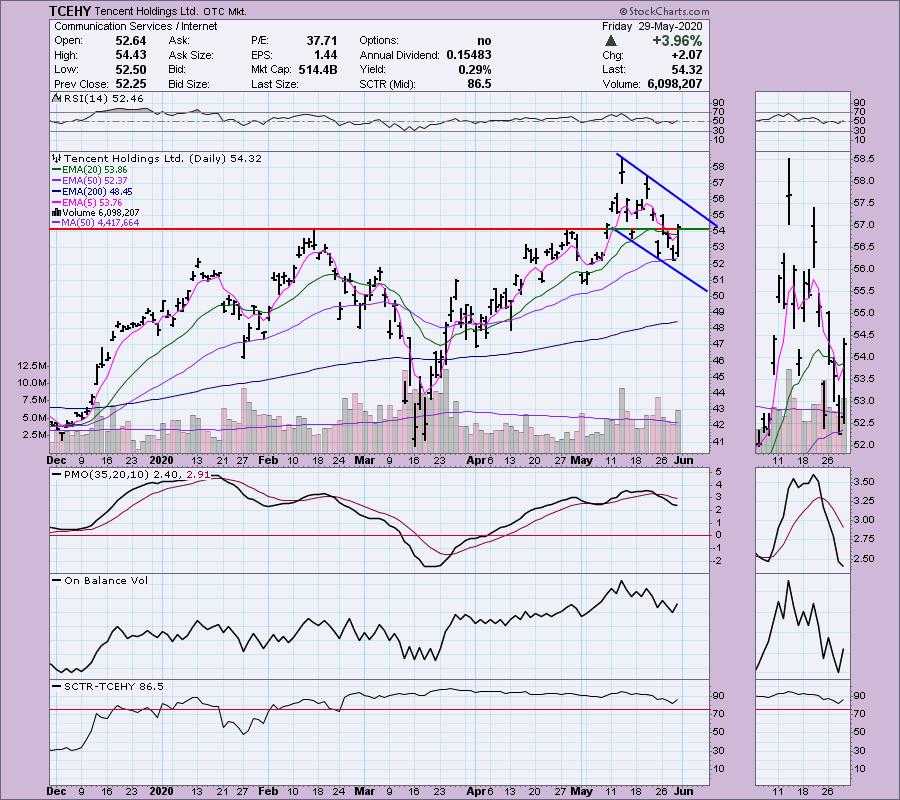Click the Yield value 0.29%

pyautogui.click(x=475, y=69)
